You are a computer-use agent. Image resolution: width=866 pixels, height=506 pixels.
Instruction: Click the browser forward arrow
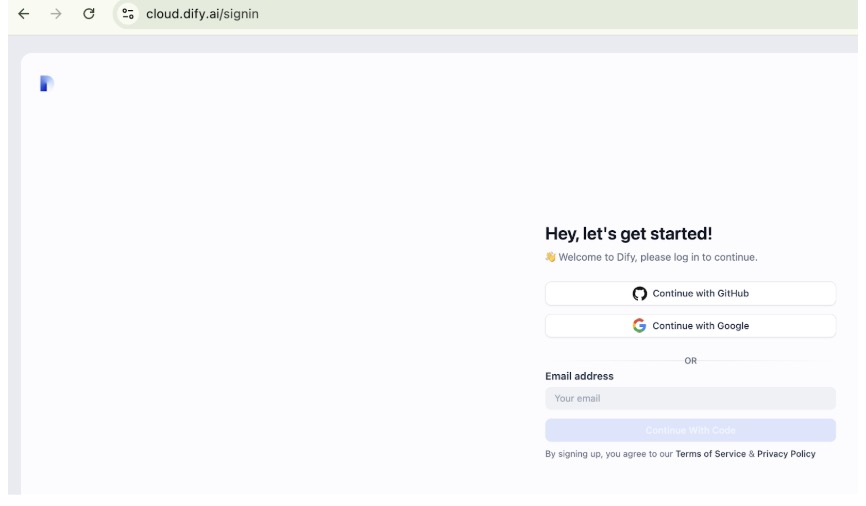click(56, 14)
